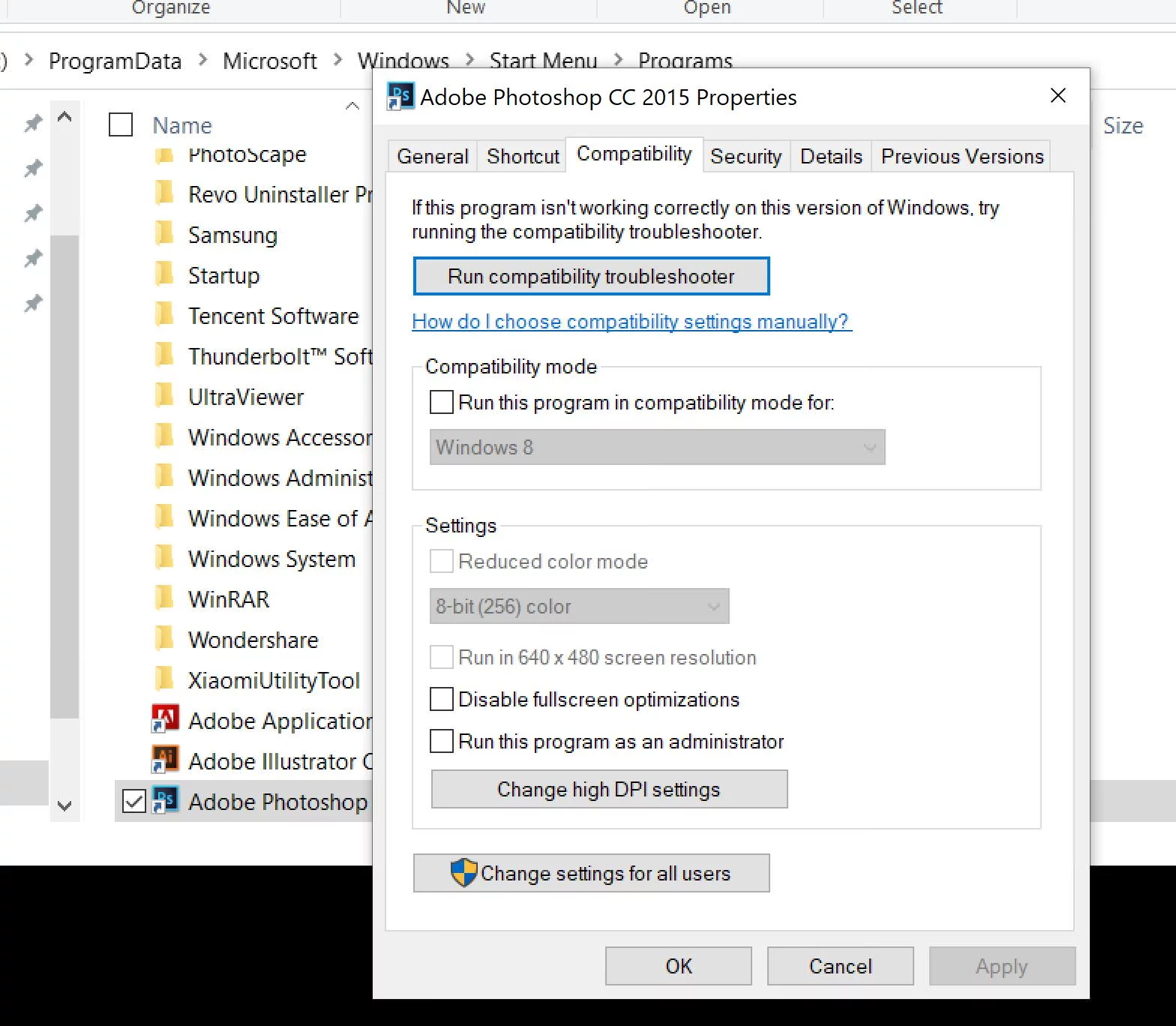Tick Run this program as an administrator

[442, 741]
